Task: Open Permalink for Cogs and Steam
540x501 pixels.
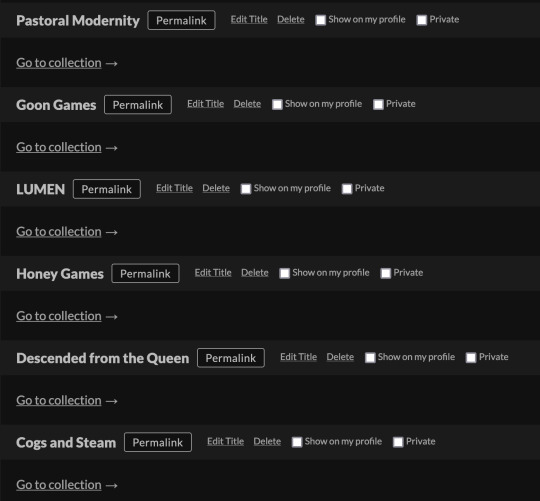Action: point(158,442)
